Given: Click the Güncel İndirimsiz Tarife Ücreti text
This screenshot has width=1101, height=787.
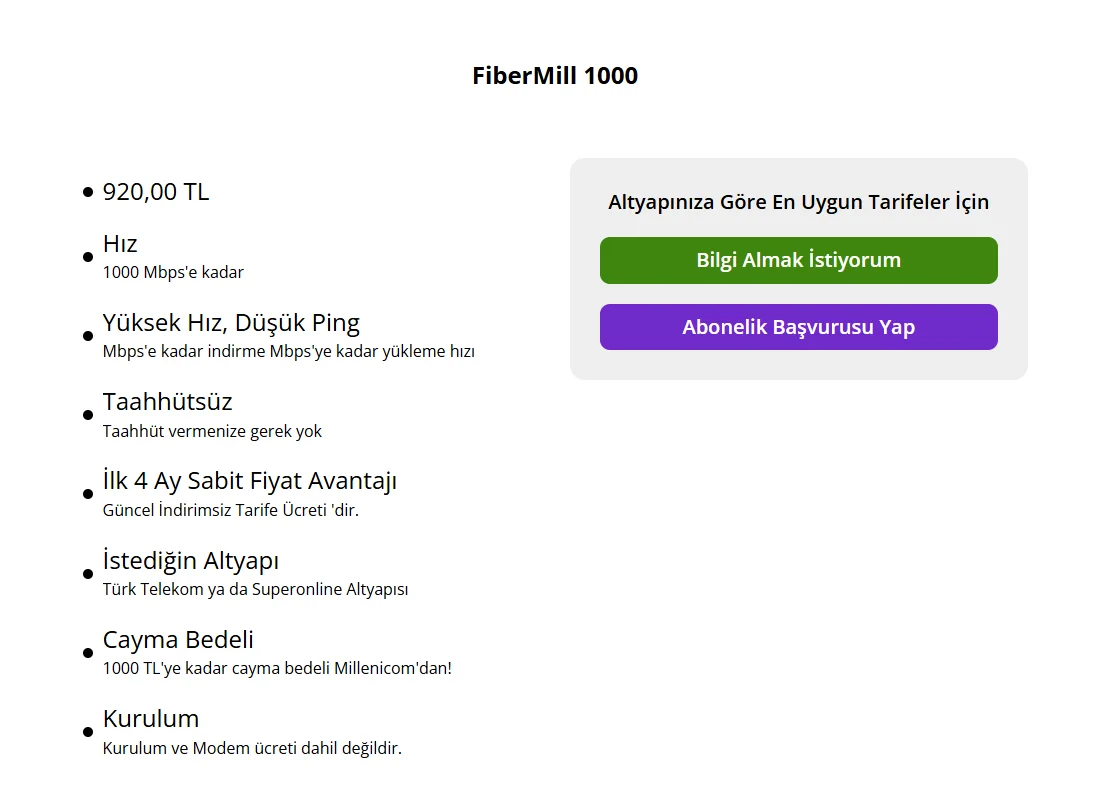Looking at the screenshot, I should pyautogui.click(x=230, y=510).
